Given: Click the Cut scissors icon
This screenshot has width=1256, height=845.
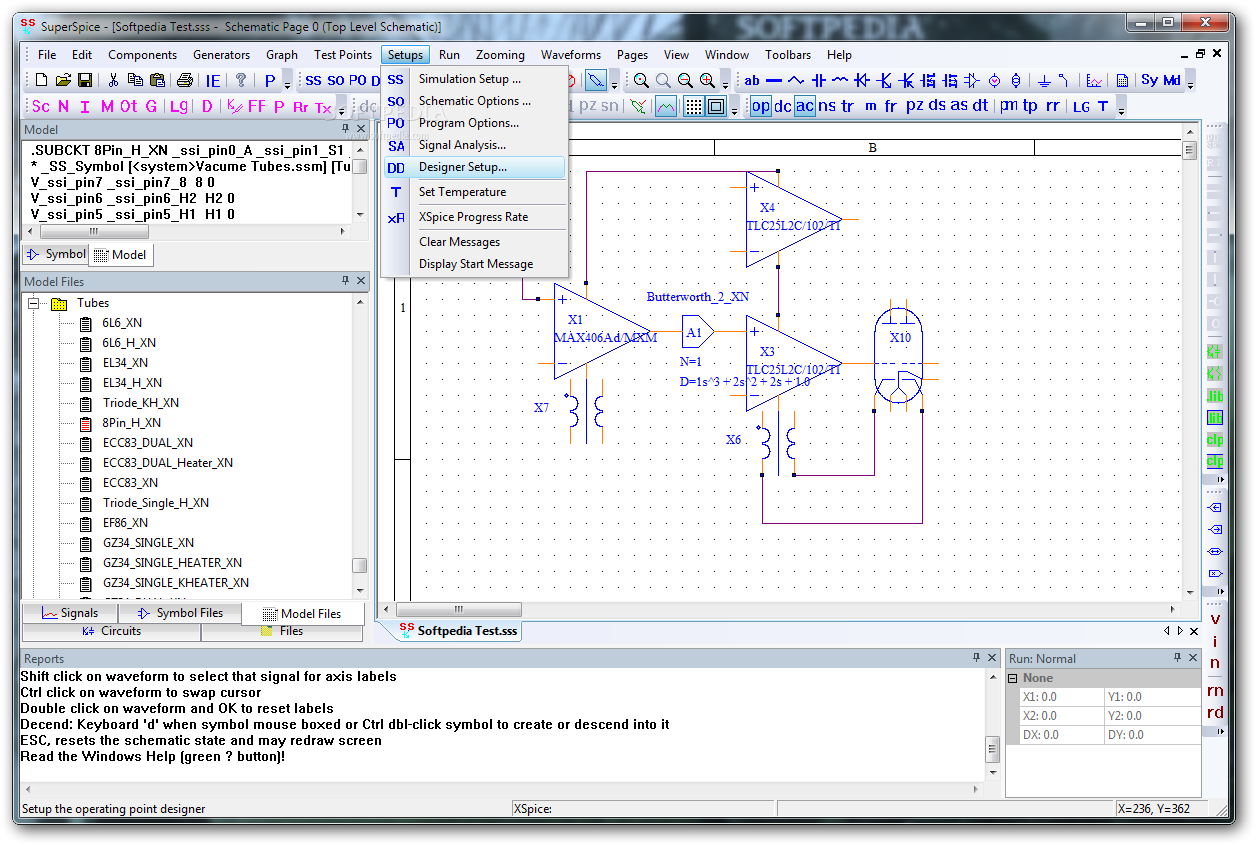Looking at the screenshot, I should tap(113, 80).
